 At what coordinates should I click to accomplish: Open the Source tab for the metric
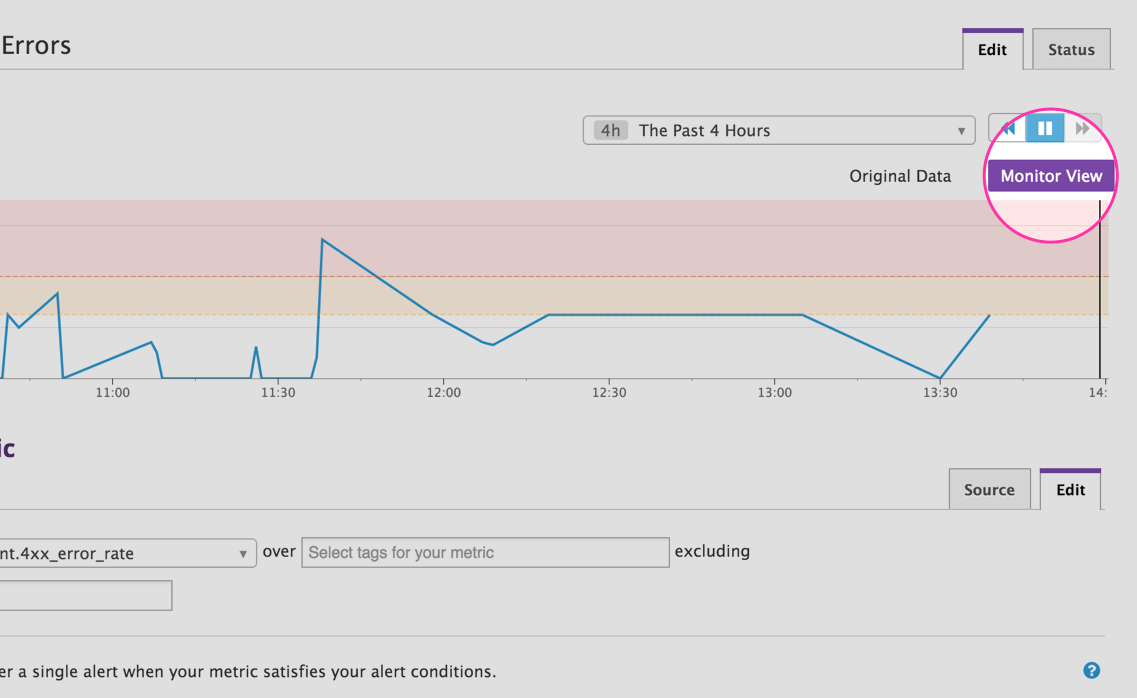989,489
